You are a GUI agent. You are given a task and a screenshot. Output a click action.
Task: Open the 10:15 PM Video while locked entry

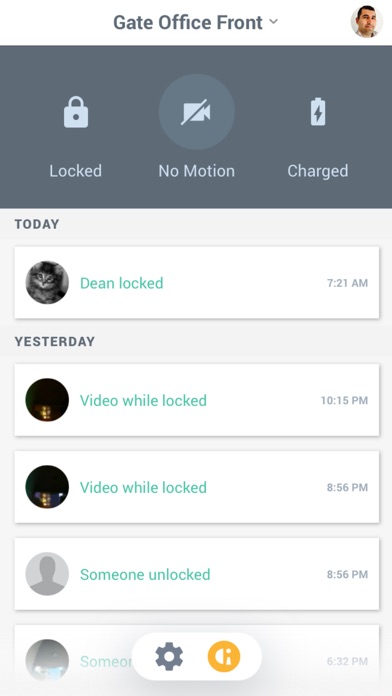click(197, 400)
